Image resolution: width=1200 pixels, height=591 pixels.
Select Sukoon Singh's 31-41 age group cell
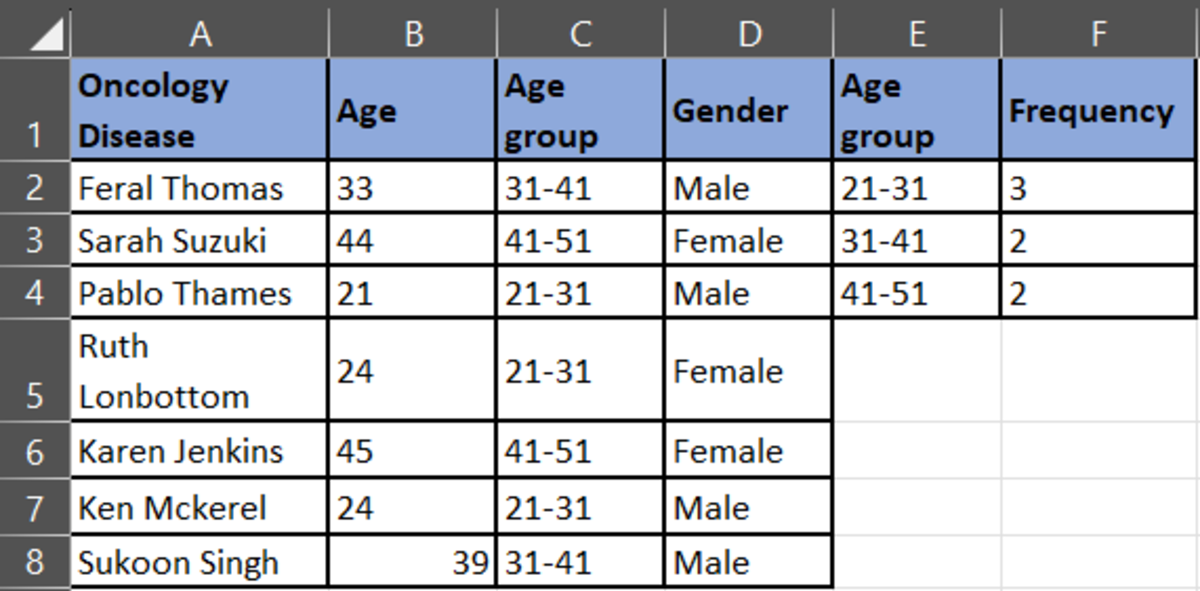coord(580,562)
